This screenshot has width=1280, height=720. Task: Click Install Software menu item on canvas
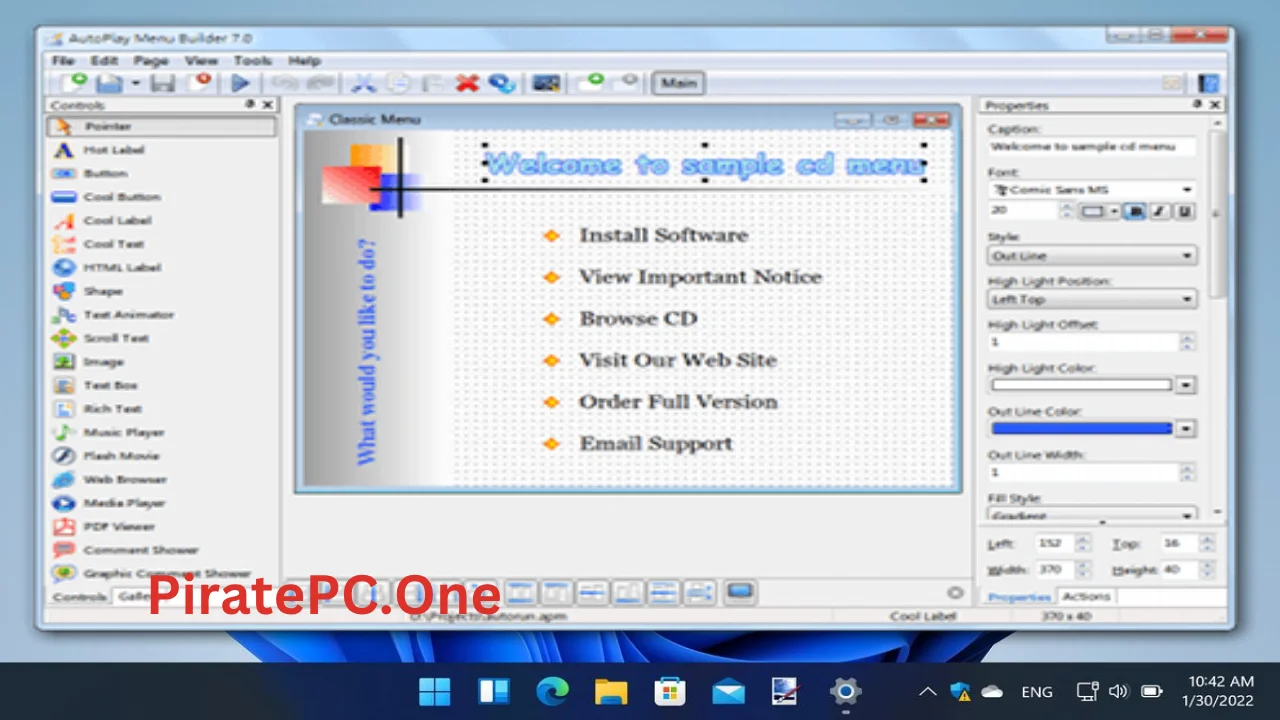click(664, 236)
